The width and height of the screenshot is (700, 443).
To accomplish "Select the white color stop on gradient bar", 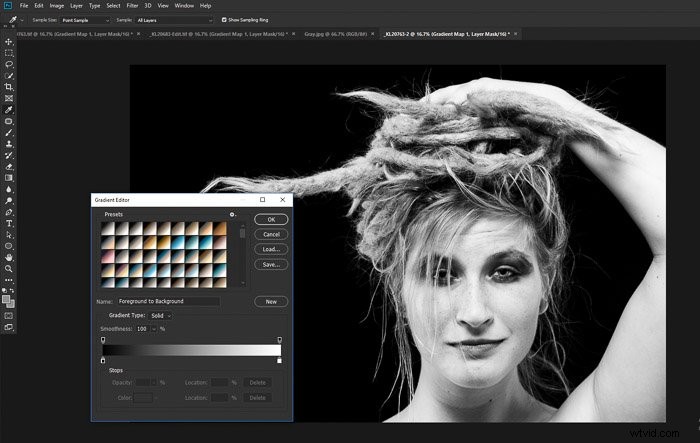I will pos(279,360).
